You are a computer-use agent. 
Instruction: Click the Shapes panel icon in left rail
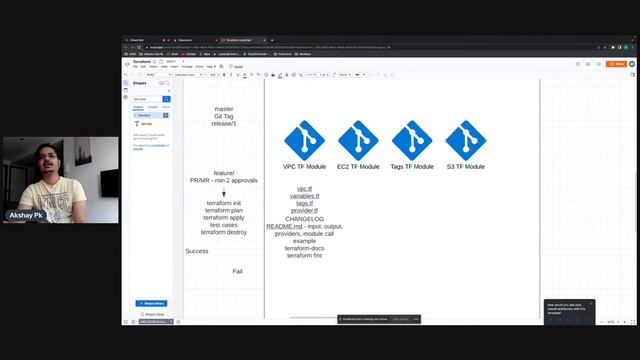[x=126, y=83]
